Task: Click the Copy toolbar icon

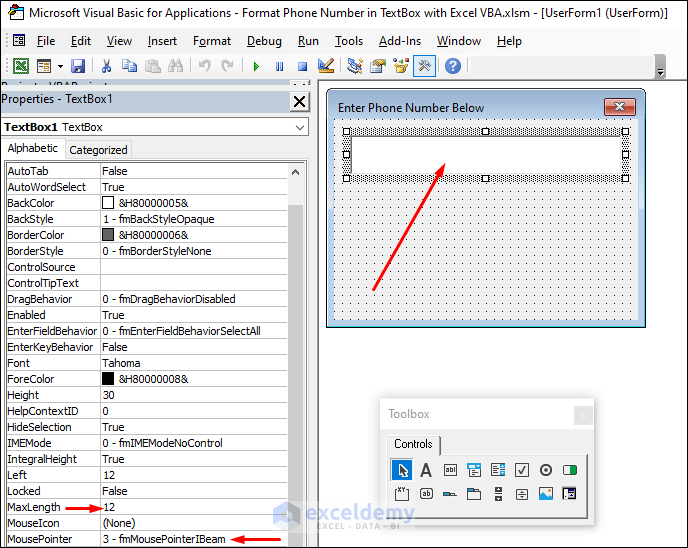Action: click(129, 66)
